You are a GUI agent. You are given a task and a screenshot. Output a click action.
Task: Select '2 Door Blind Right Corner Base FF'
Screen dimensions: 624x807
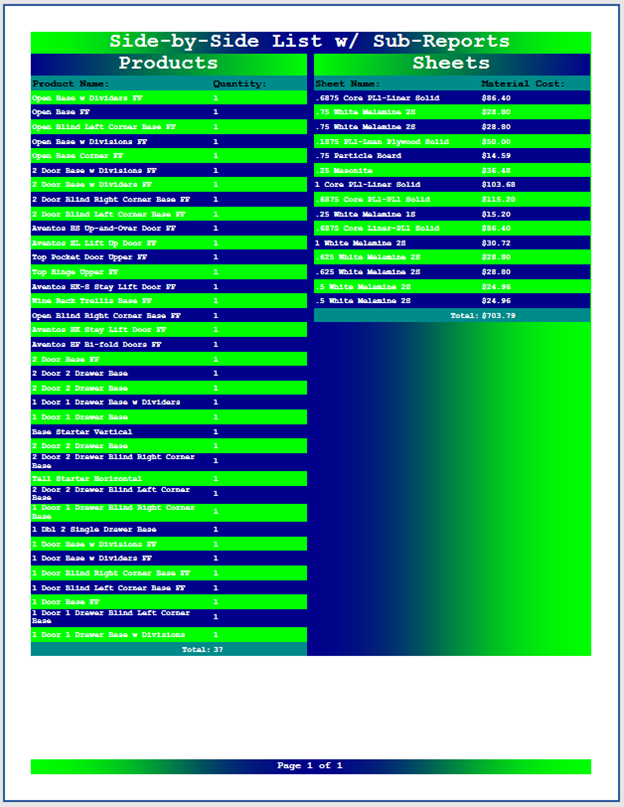(111, 199)
